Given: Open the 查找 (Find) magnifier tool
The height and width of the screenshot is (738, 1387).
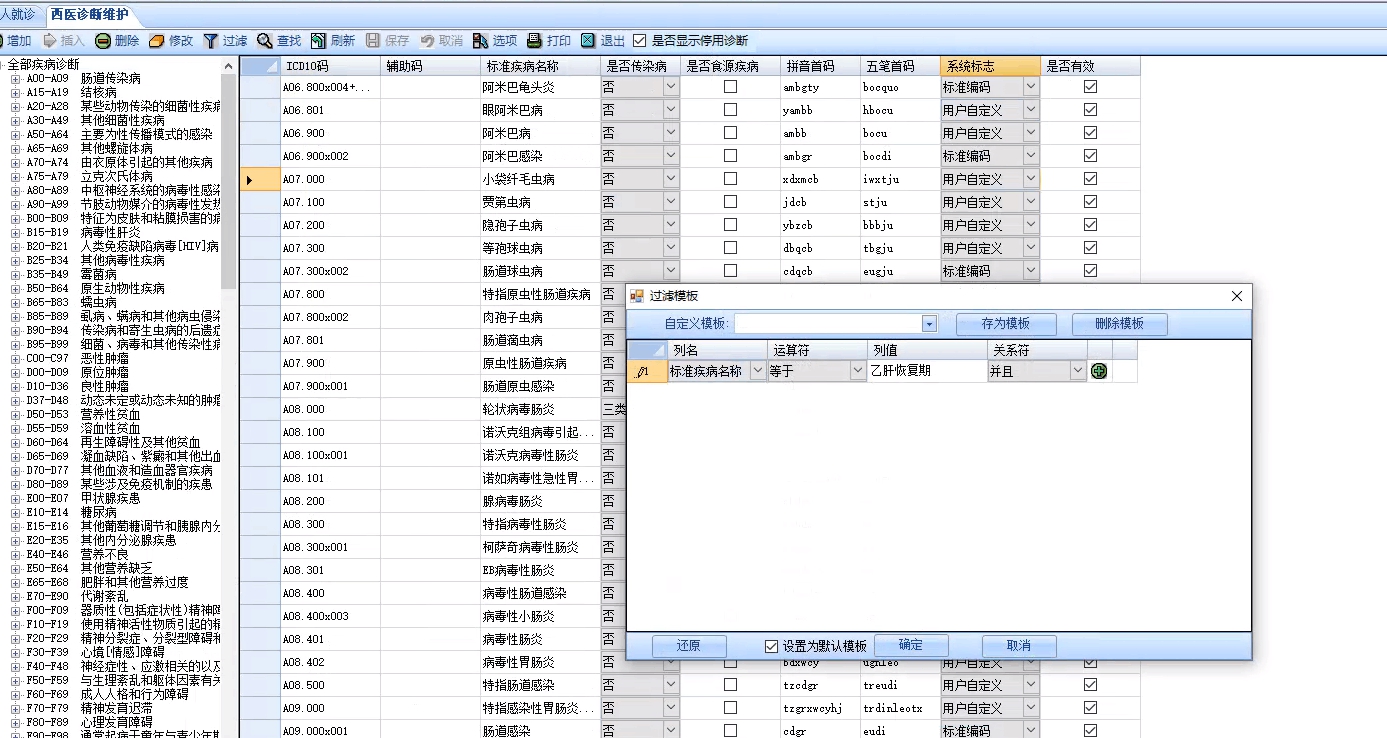Looking at the screenshot, I should pyautogui.click(x=265, y=41).
